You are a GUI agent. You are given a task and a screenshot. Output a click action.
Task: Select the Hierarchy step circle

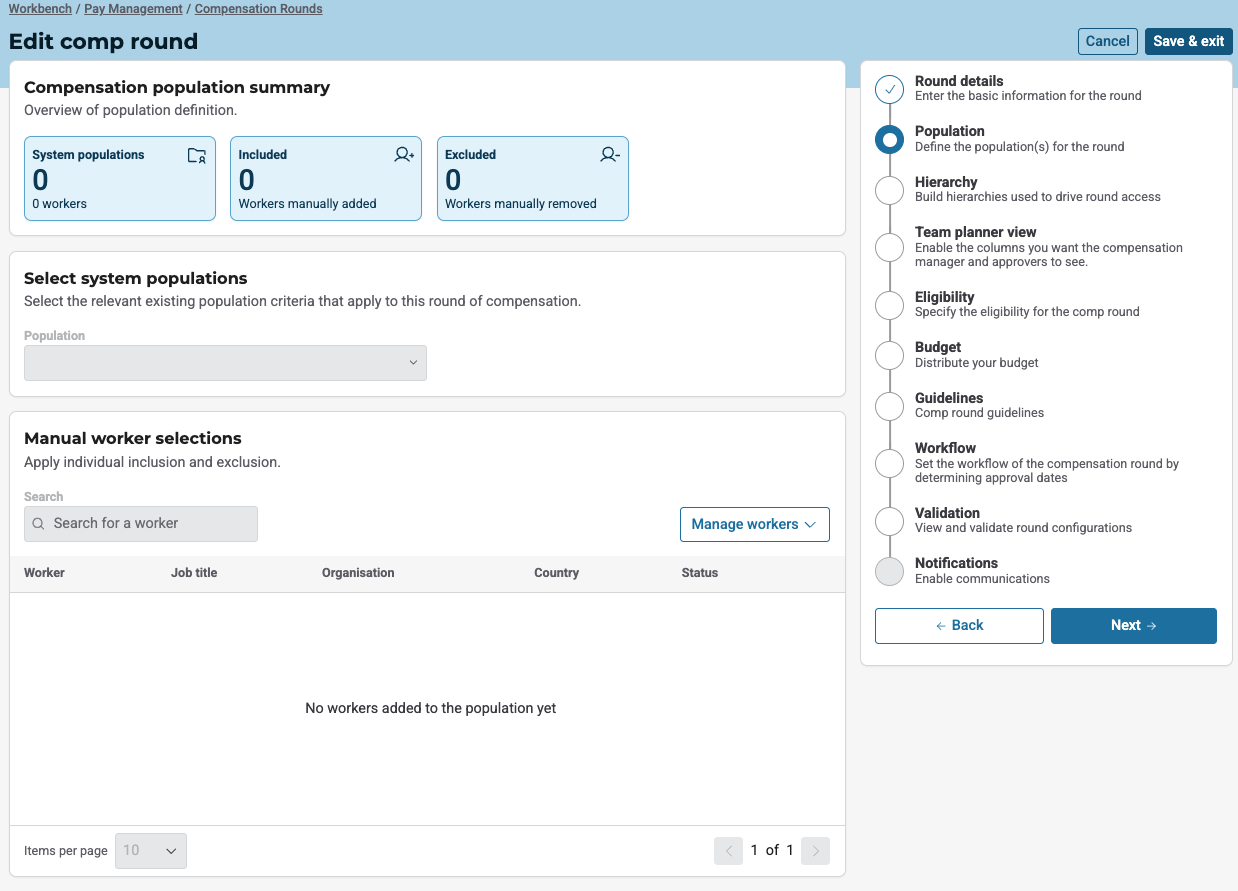point(889,190)
